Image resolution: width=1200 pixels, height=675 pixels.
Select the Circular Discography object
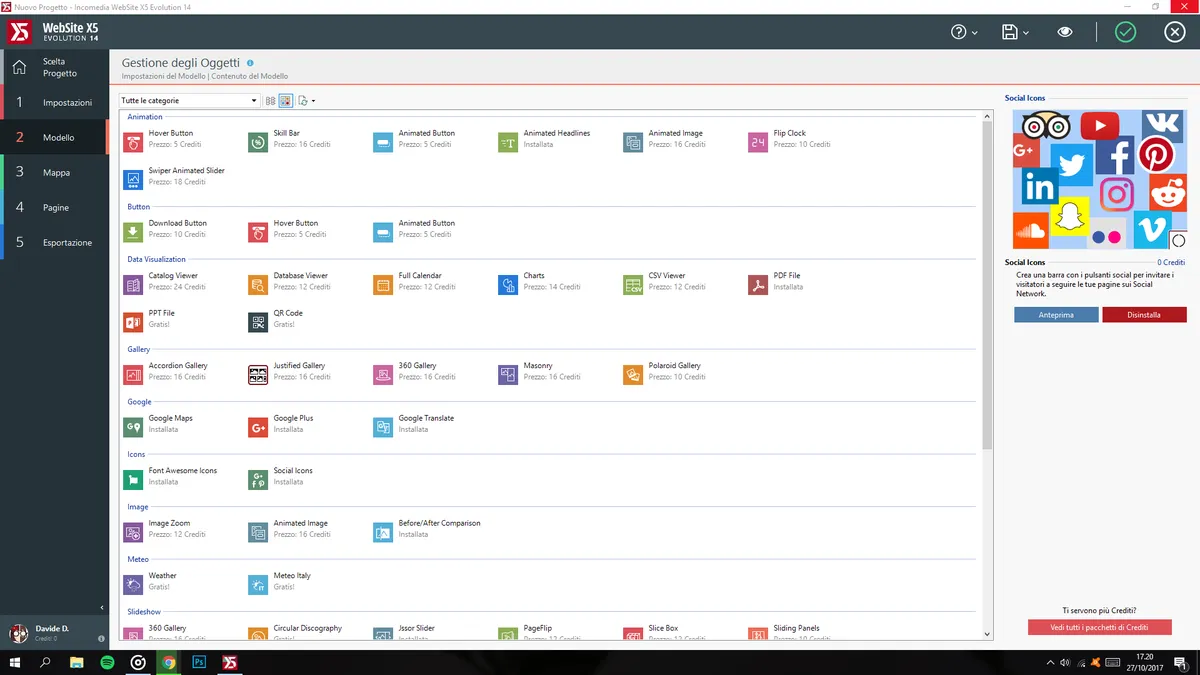click(x=296, y=633)
